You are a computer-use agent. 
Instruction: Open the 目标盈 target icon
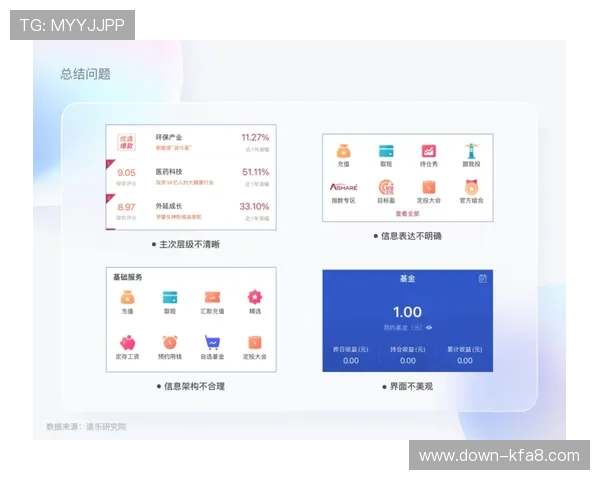(386, 187)
